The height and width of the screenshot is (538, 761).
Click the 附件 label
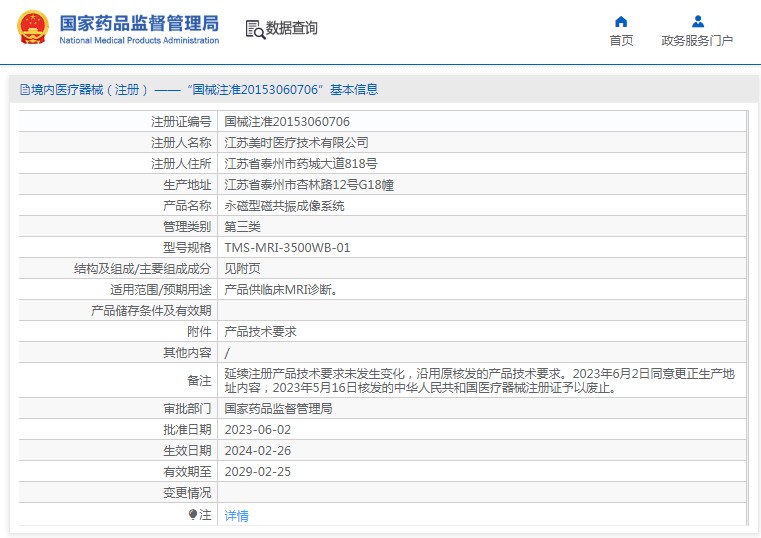point(199,332)
